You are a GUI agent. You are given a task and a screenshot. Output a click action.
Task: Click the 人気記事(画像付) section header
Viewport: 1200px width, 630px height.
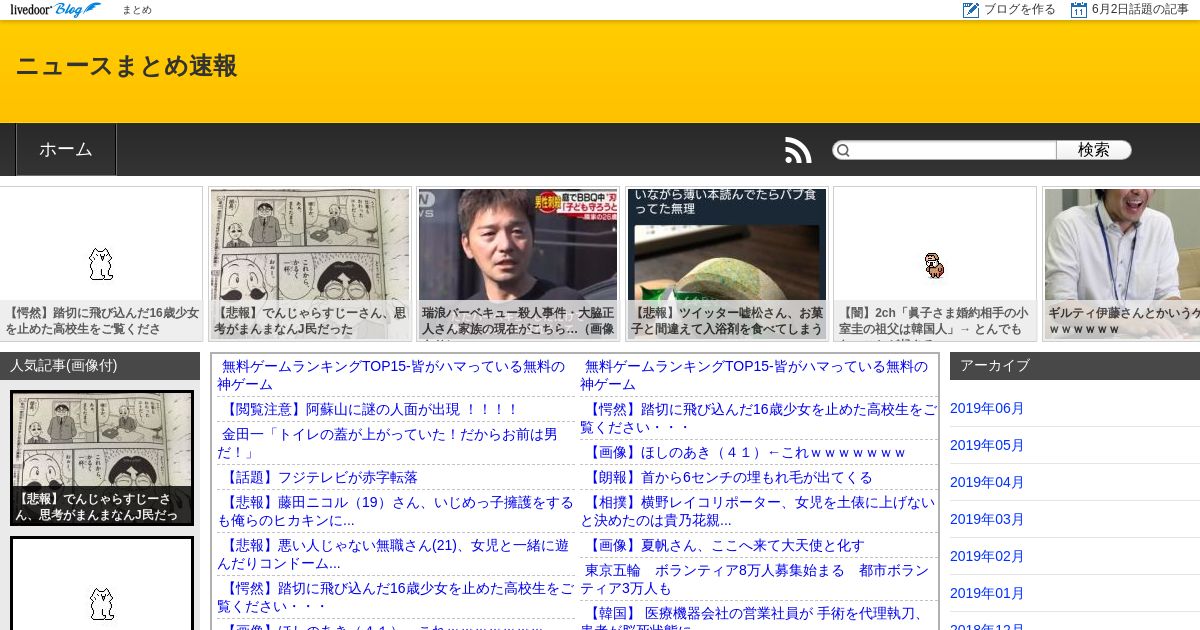tap(100, 366)
